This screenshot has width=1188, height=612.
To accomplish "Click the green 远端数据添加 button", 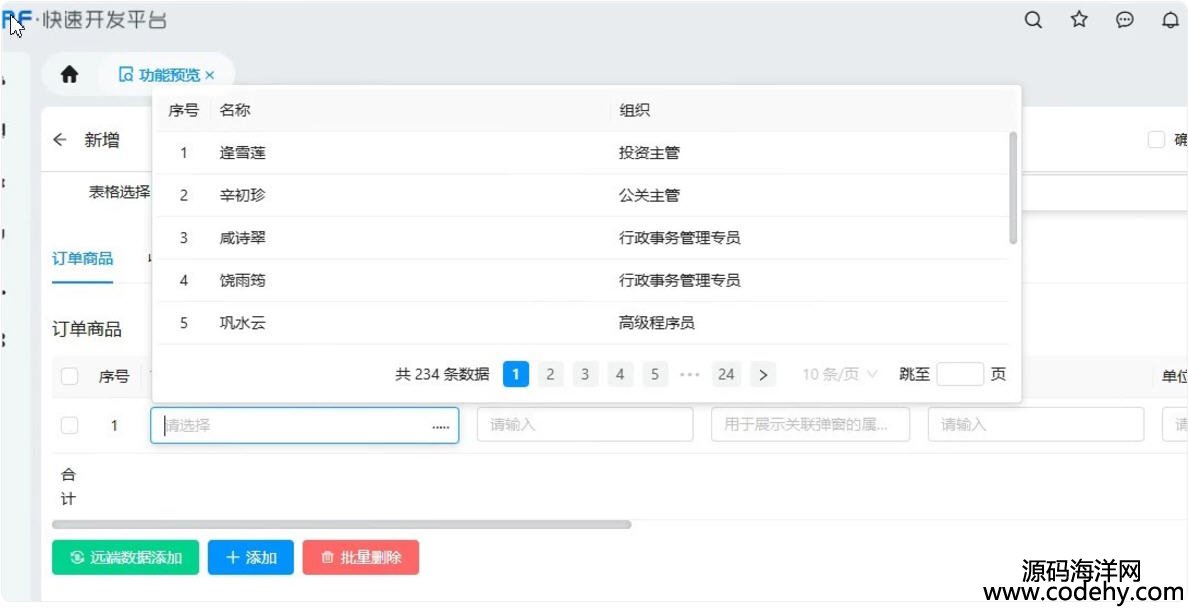I will pos(126,558).
